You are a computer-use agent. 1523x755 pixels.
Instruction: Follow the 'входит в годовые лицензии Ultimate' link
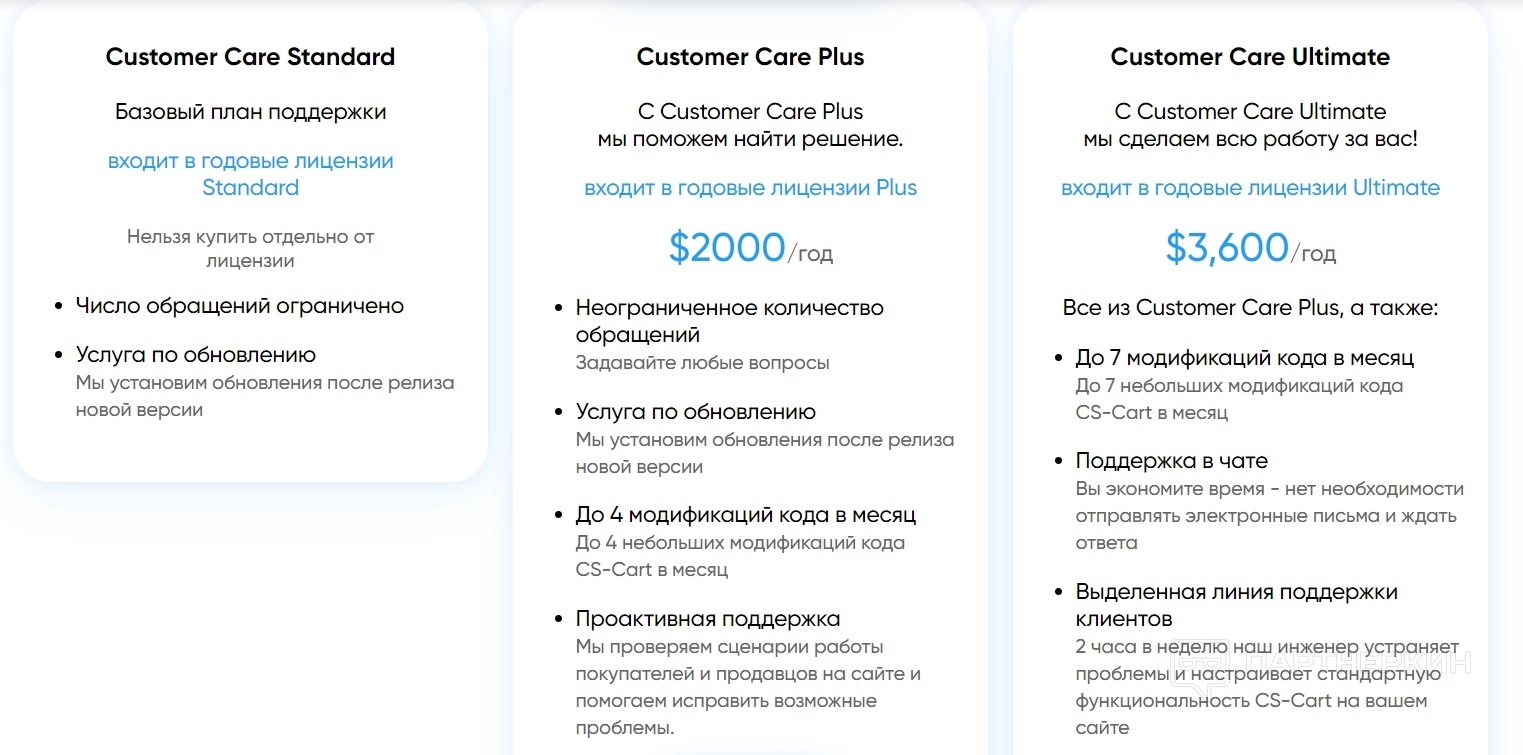click(1250, 188)
